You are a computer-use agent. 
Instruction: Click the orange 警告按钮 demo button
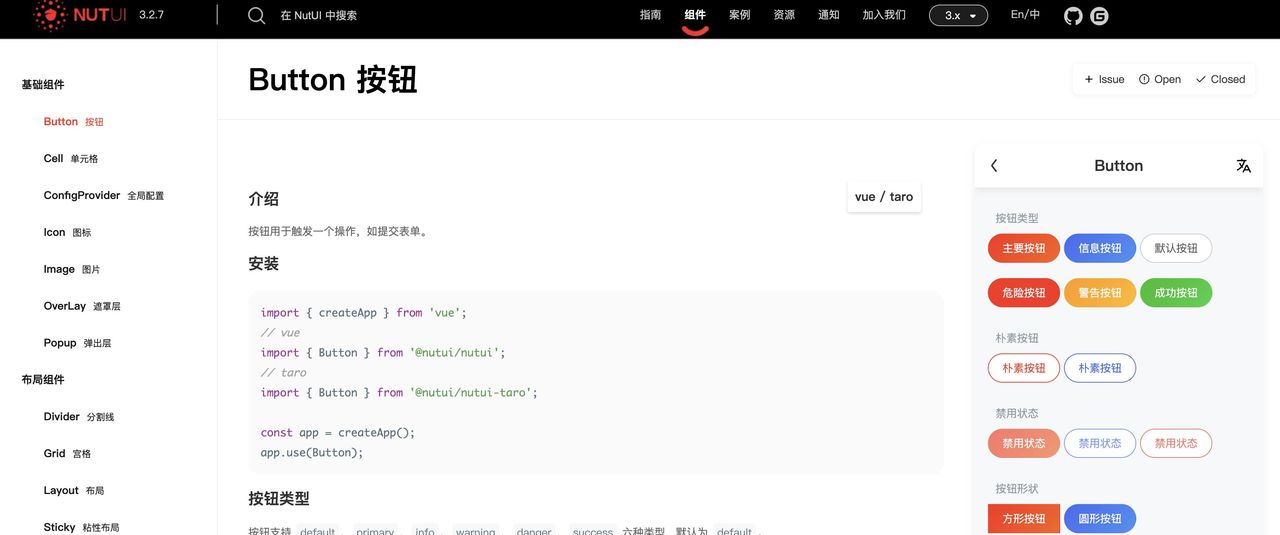coord(1100,293)
